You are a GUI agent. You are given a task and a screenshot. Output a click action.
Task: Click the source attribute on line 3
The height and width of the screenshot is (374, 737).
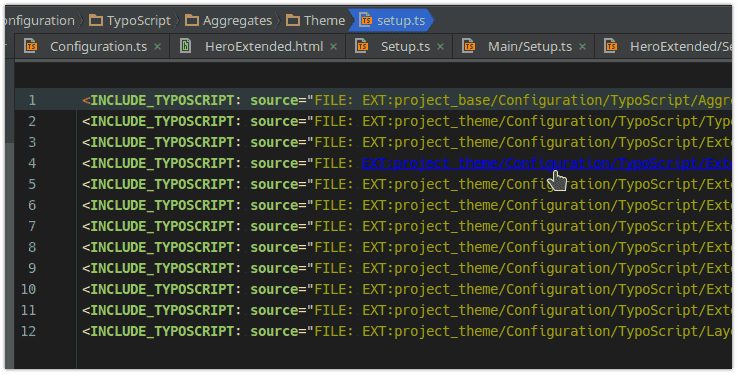(274, 142)
